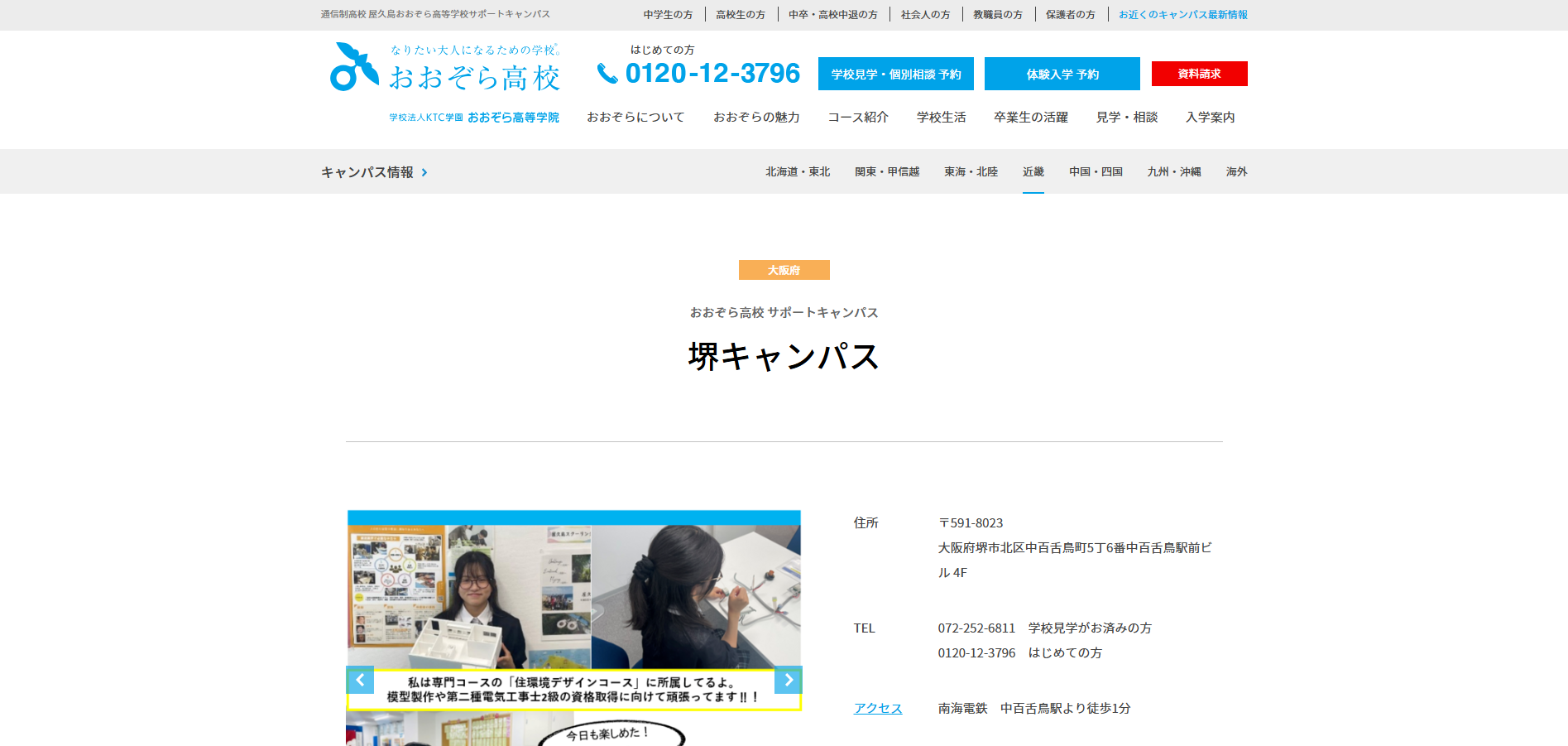Open 学校見学・個別相談 予約 button
This screenshot has height=746, width=1568.
click(896, 74)
